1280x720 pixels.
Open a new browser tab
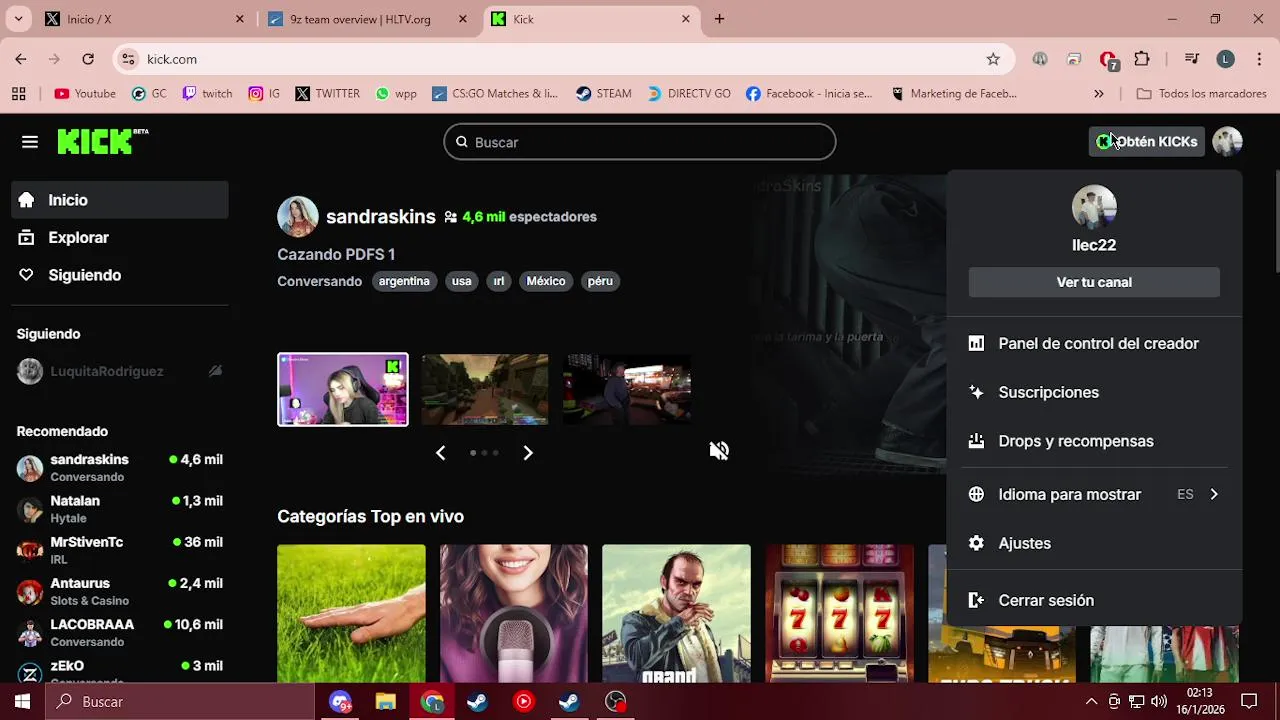(719, 19)
